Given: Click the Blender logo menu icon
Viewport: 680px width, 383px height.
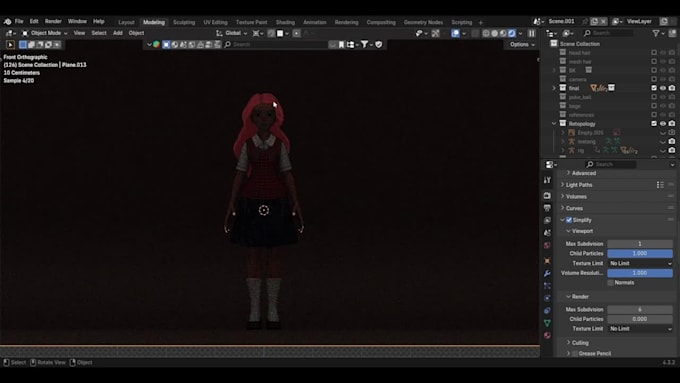Looking at the screenshot, I should click(x=7, y=21).
